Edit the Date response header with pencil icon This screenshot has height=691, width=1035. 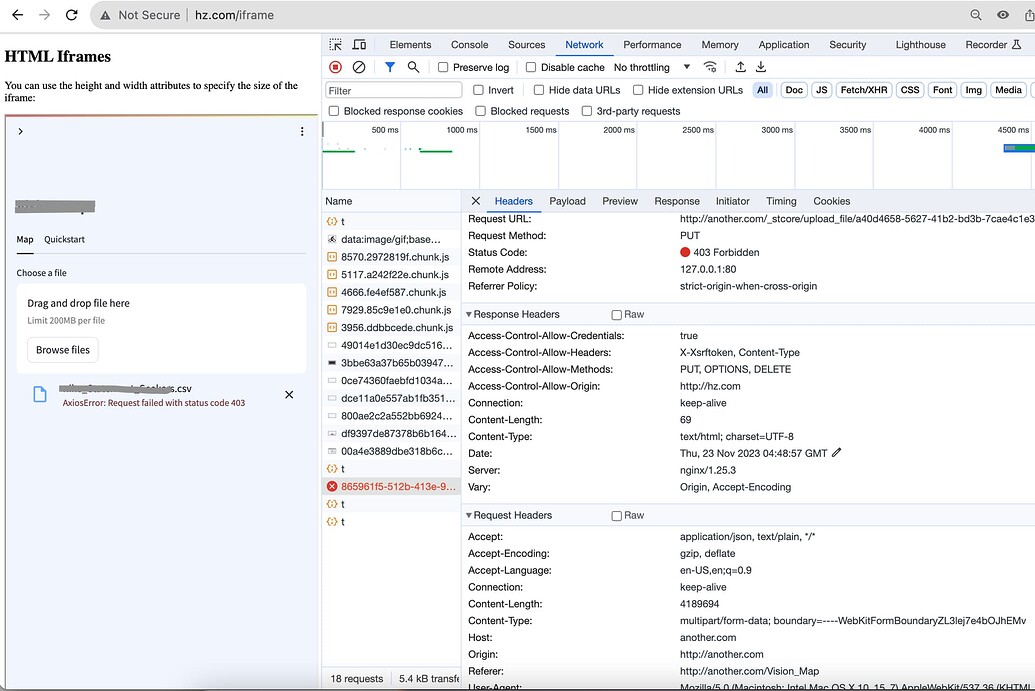(x=834, y=452)
